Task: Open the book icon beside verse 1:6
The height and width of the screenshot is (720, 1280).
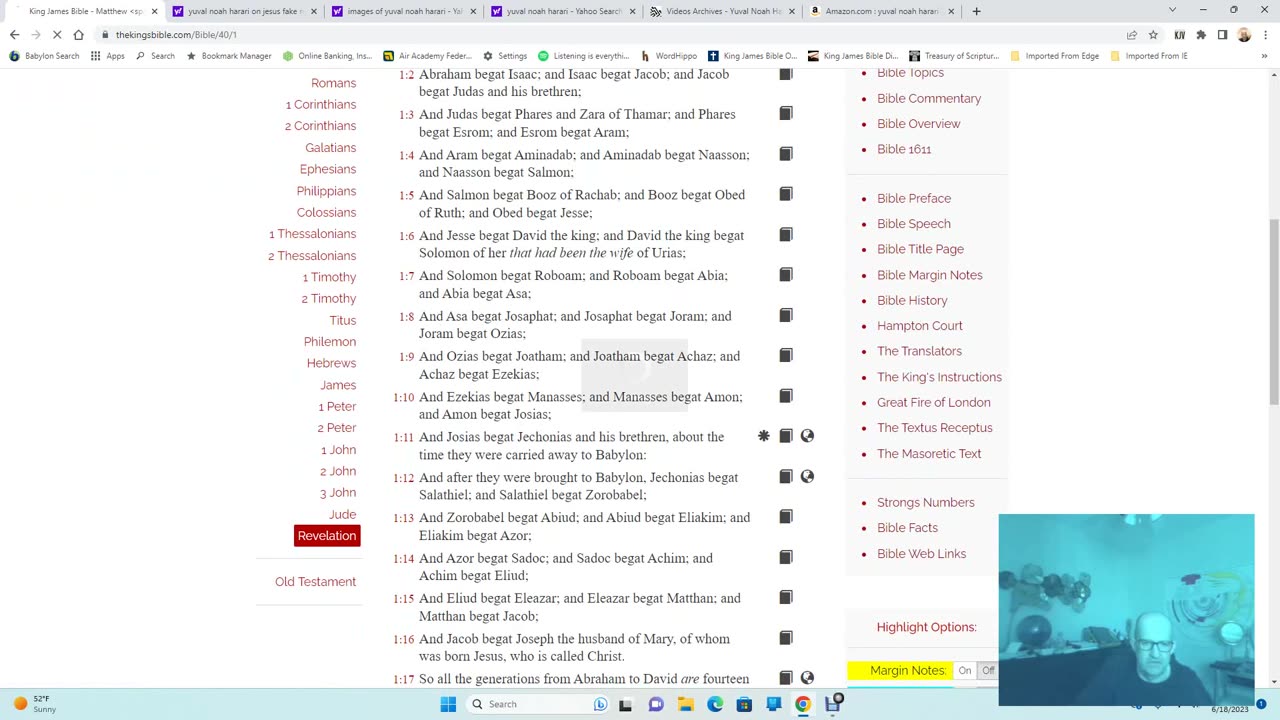Action: (786, 235)
